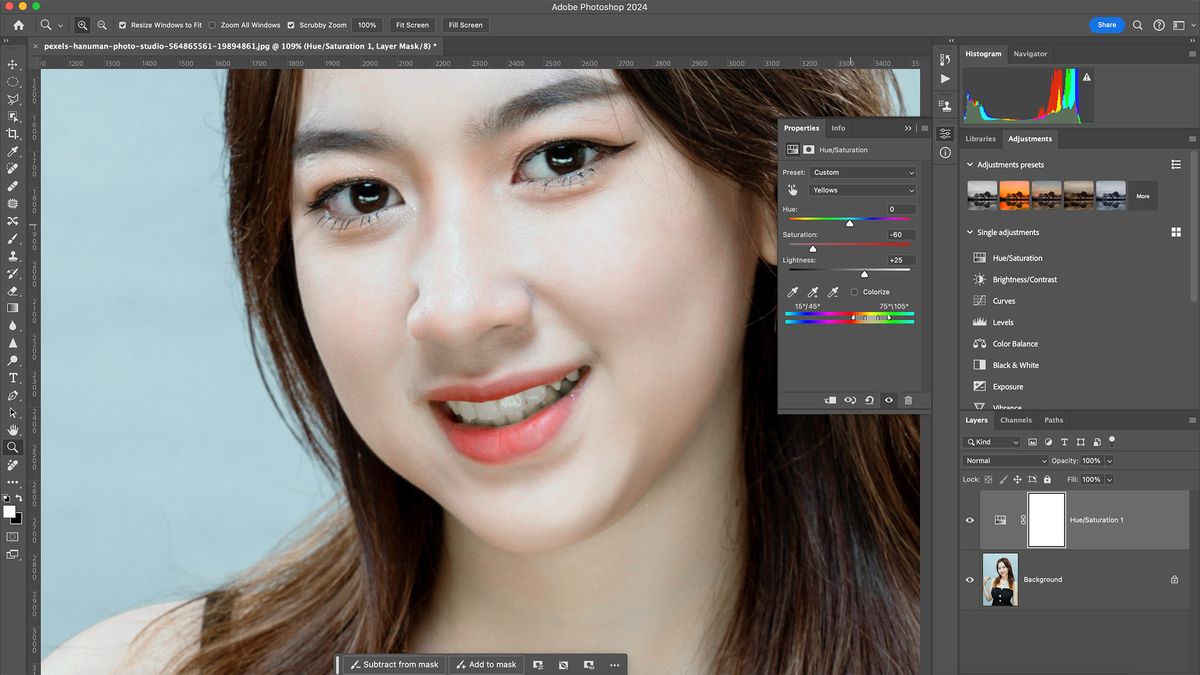Open the Curves adjustment
The width and height of the screenshot is (1200, 675).
pyautogui.click(x=1006, y=300)
